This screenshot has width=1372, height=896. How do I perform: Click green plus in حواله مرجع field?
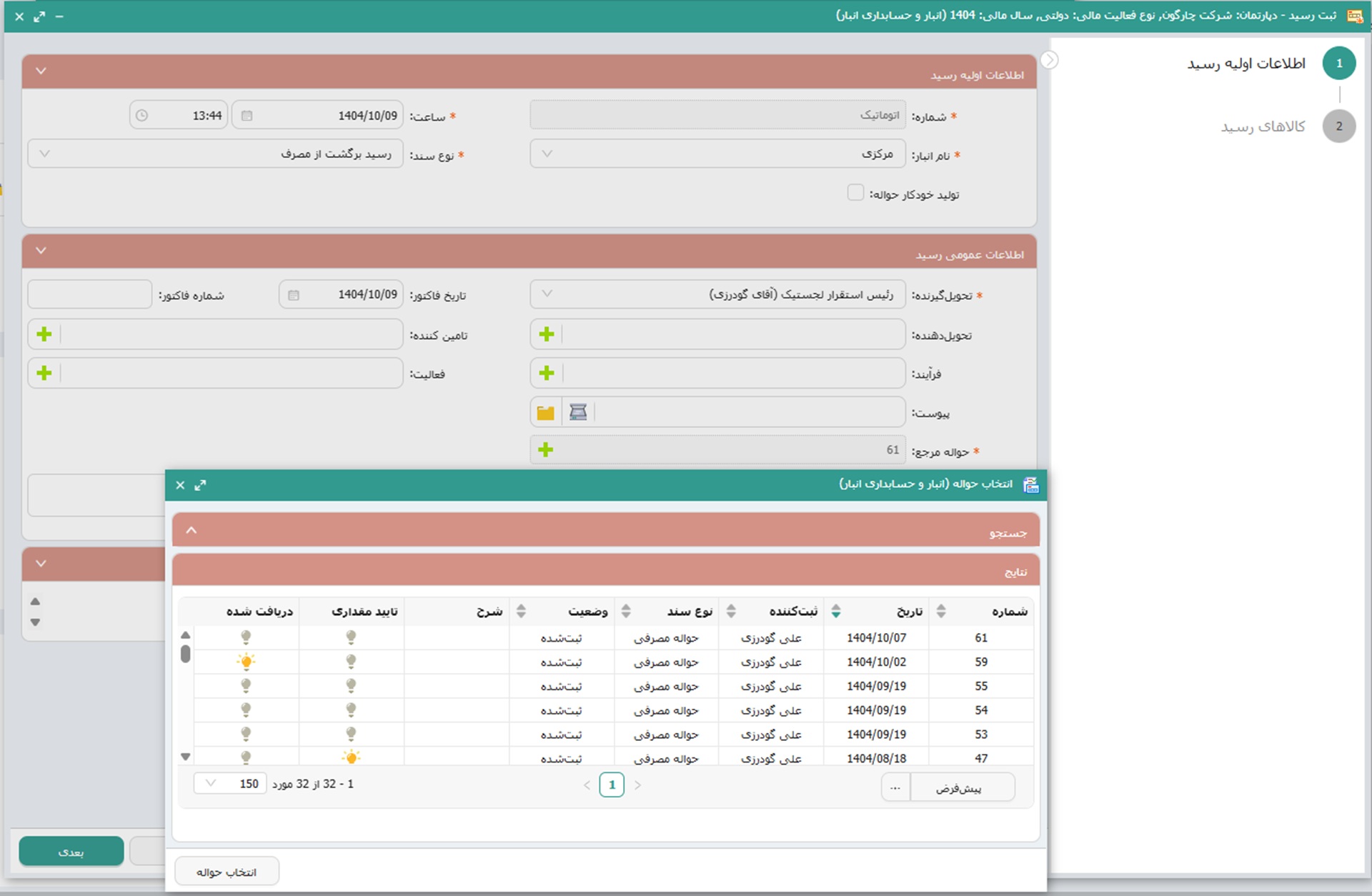tap(545, 449)
